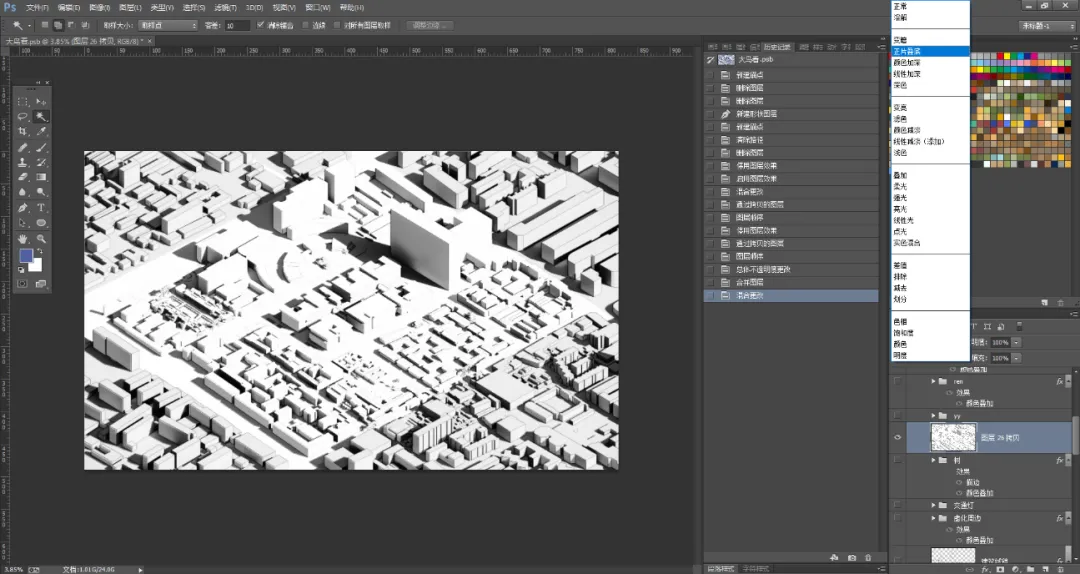Image resolution: width=1080 pixels, height=574 pixels.
Task: Select the Brush tool
Action: [41, 147]
